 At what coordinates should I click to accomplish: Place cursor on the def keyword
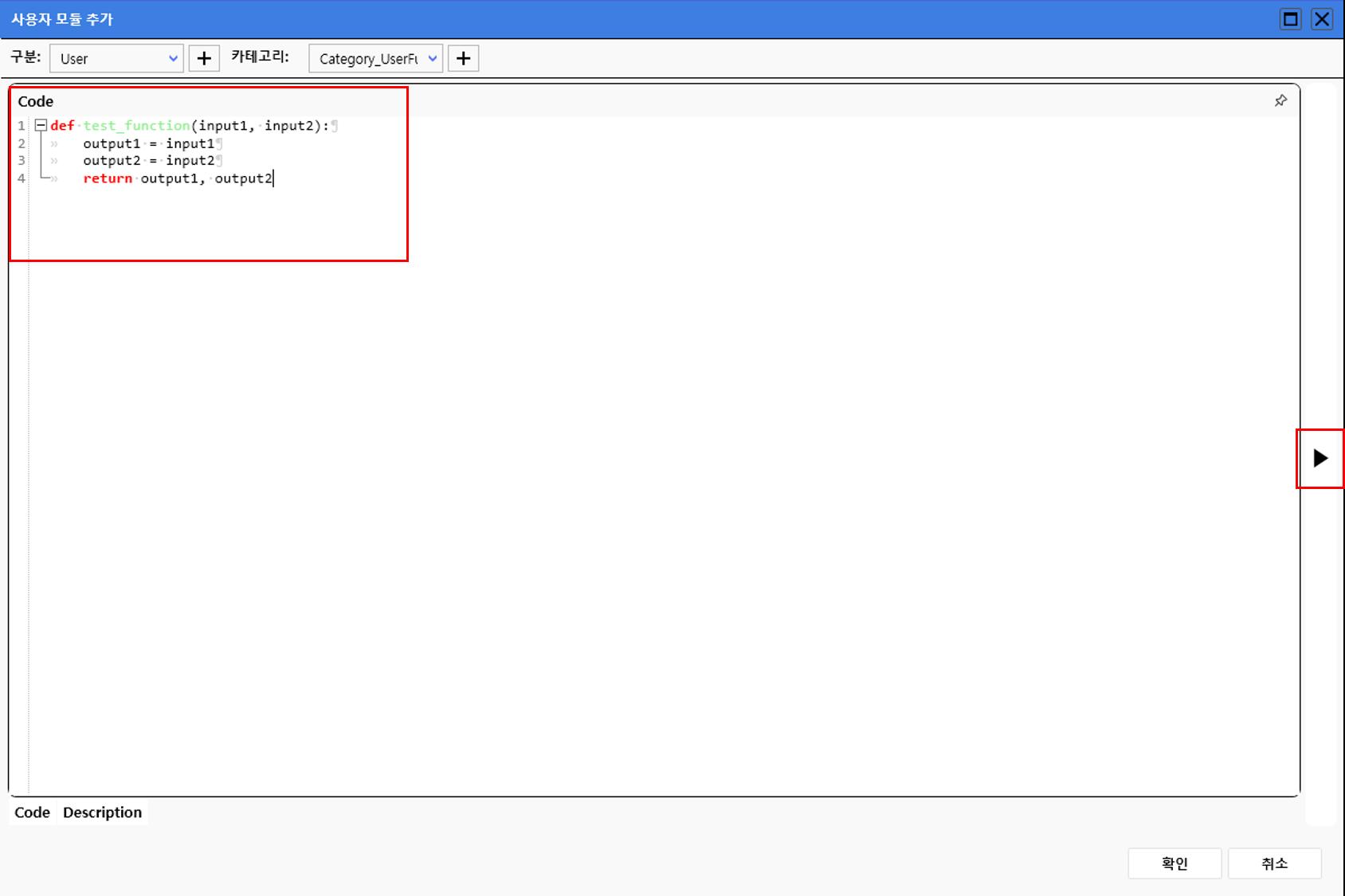62,126
